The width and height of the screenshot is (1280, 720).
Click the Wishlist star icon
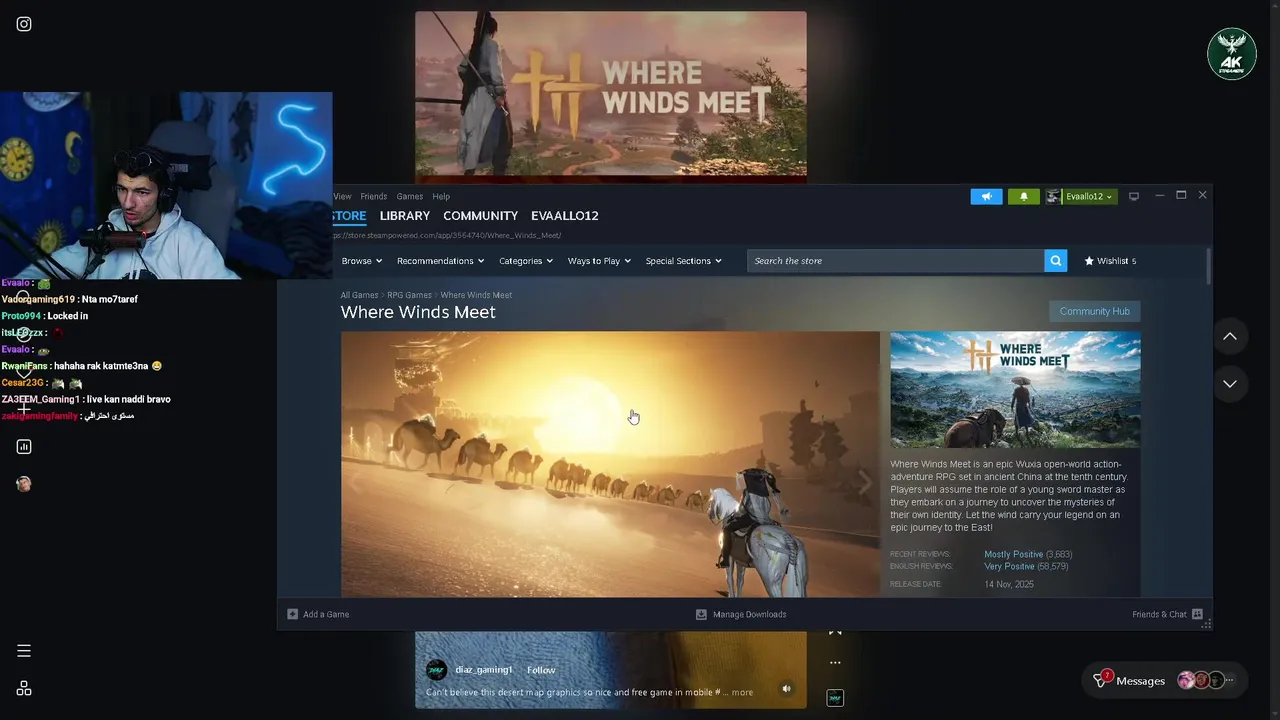tap(1089, 261)
